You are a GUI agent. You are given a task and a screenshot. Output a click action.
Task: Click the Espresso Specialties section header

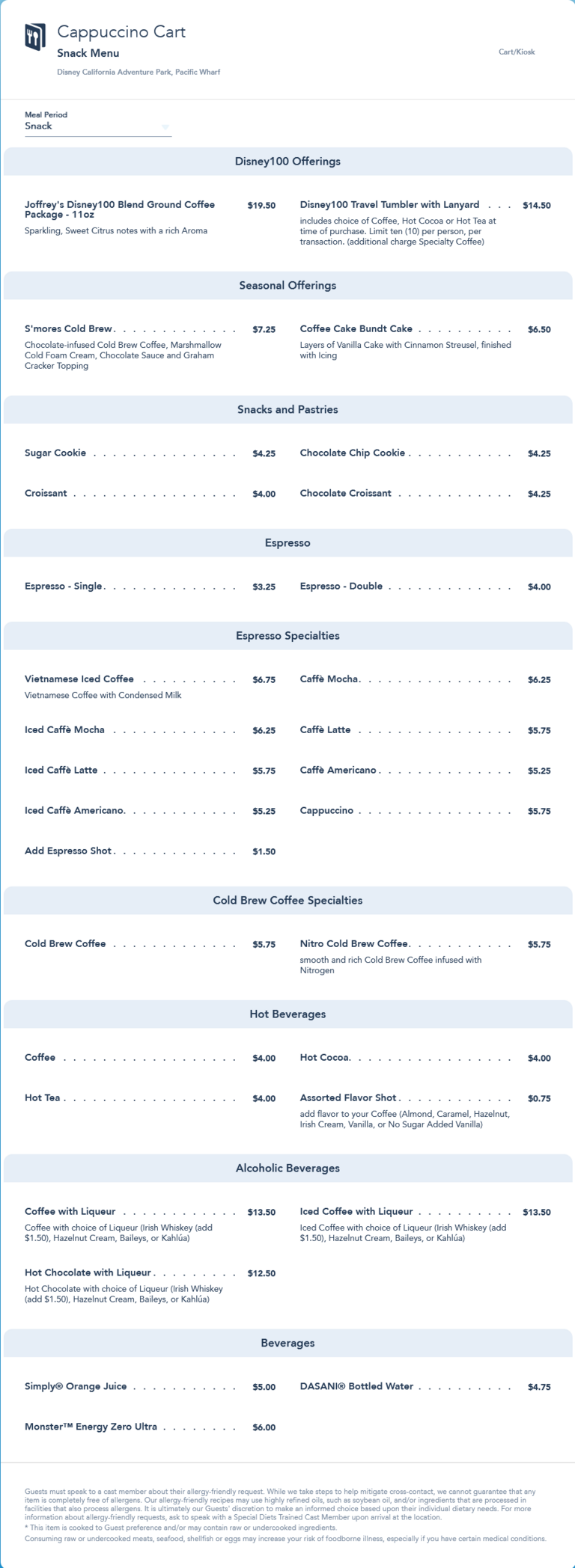pos(287,635)
